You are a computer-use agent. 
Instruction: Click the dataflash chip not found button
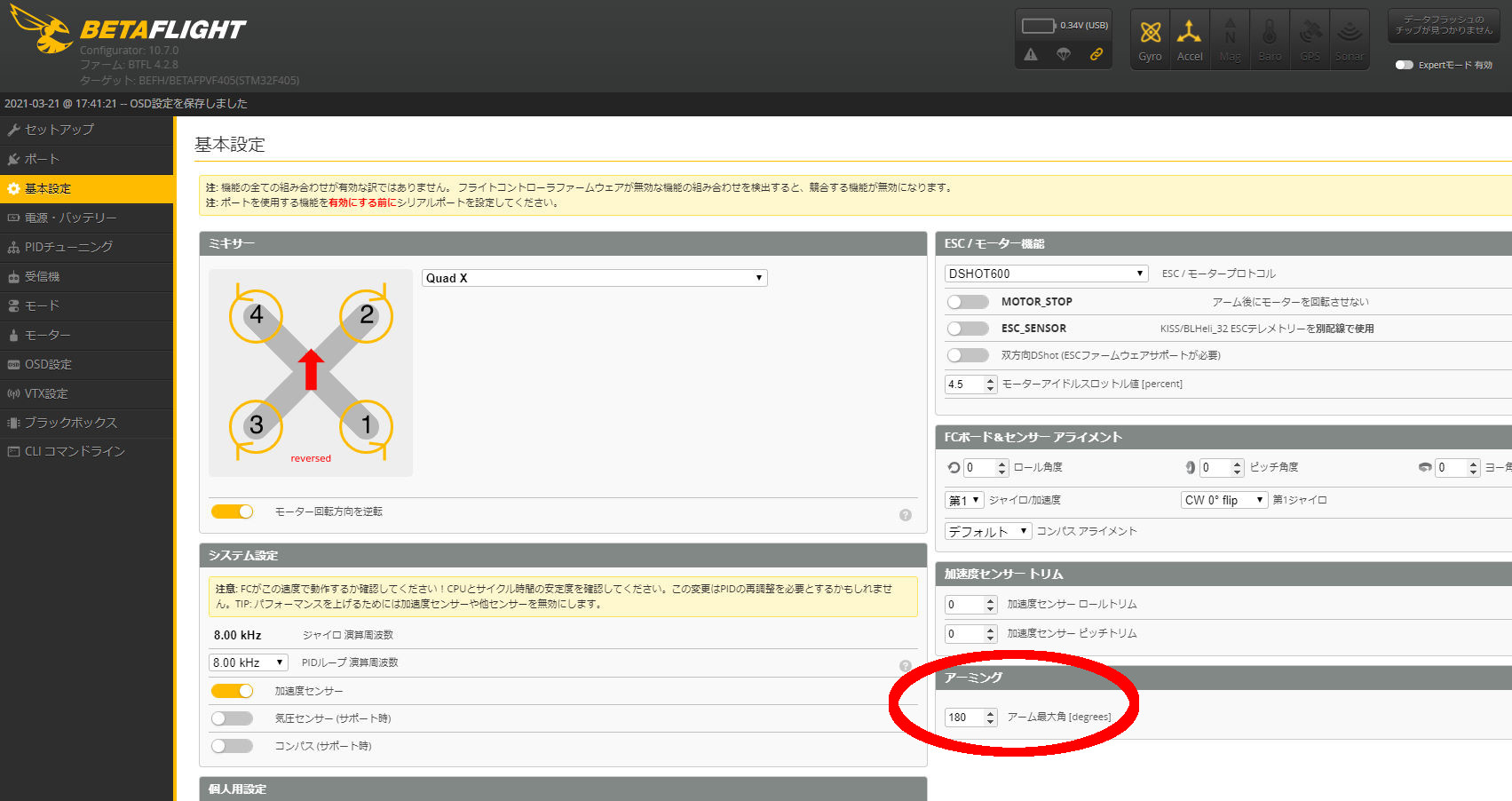(1444, 25)
